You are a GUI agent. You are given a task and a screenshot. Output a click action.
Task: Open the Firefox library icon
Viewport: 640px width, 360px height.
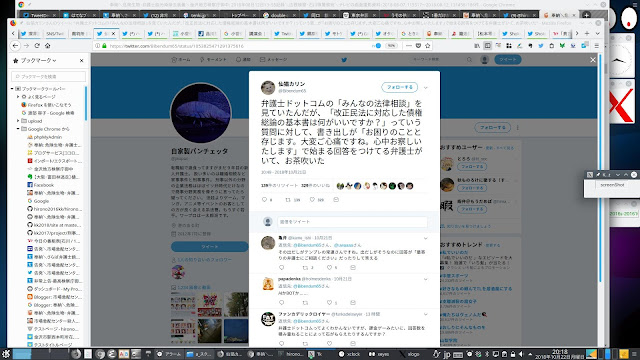477,46
